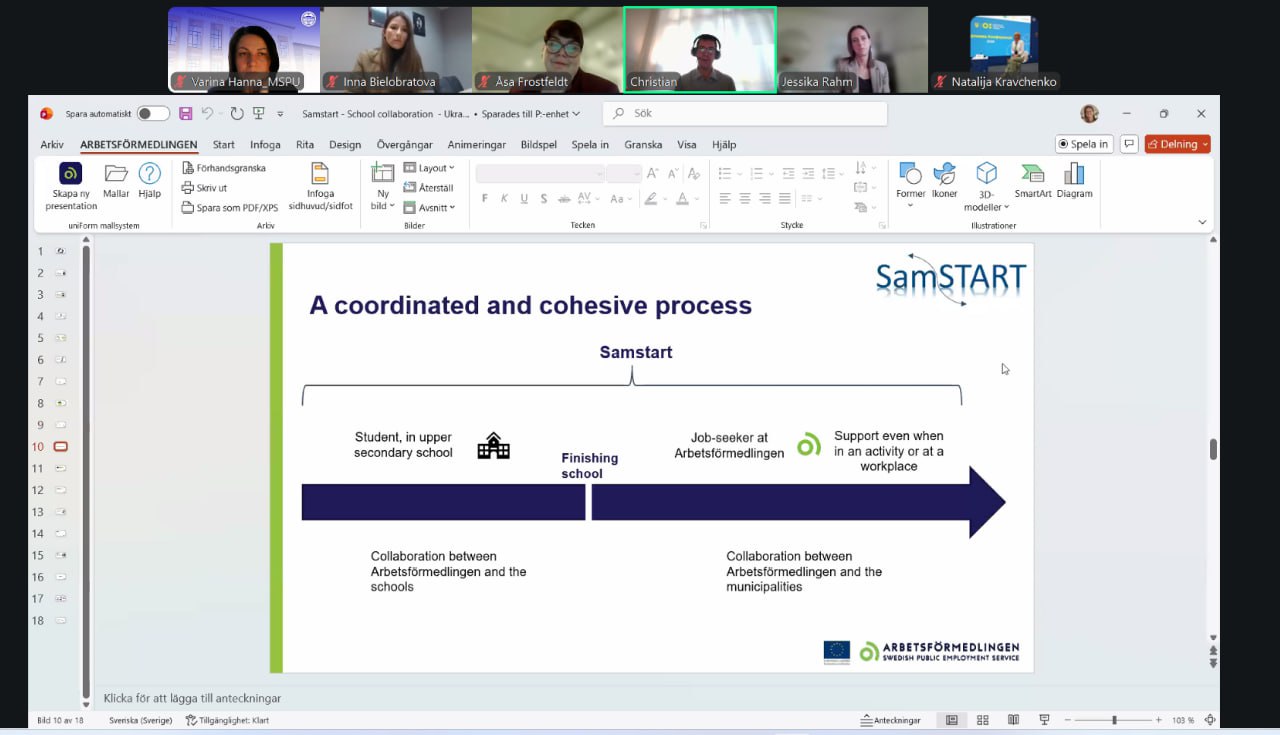Click the save disk icon
Image resolution: width=1280 pixels, height=735 pixels.
(x=186, y=114)
